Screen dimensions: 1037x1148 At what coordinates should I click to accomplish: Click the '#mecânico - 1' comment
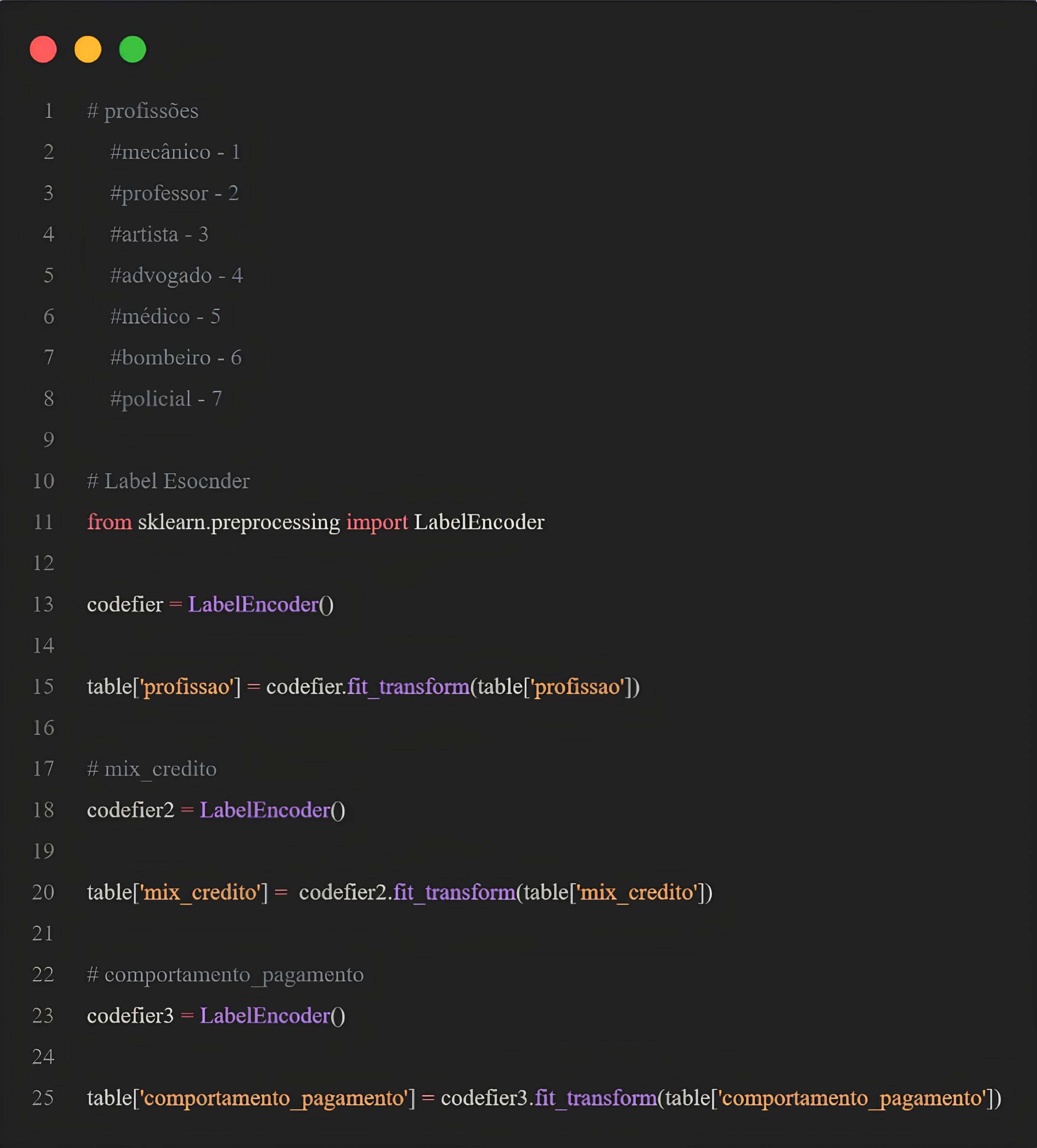coord(175,152)
